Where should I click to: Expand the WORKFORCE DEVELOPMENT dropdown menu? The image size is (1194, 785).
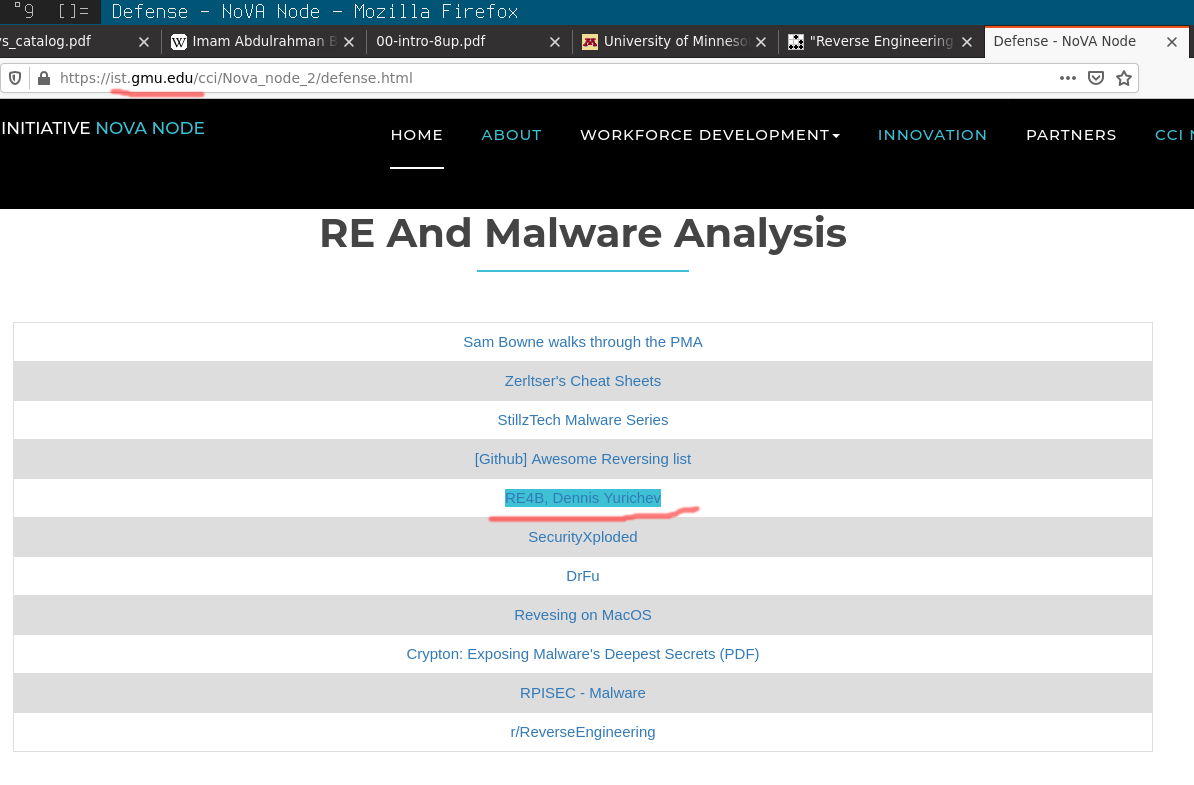pos(710,135)
